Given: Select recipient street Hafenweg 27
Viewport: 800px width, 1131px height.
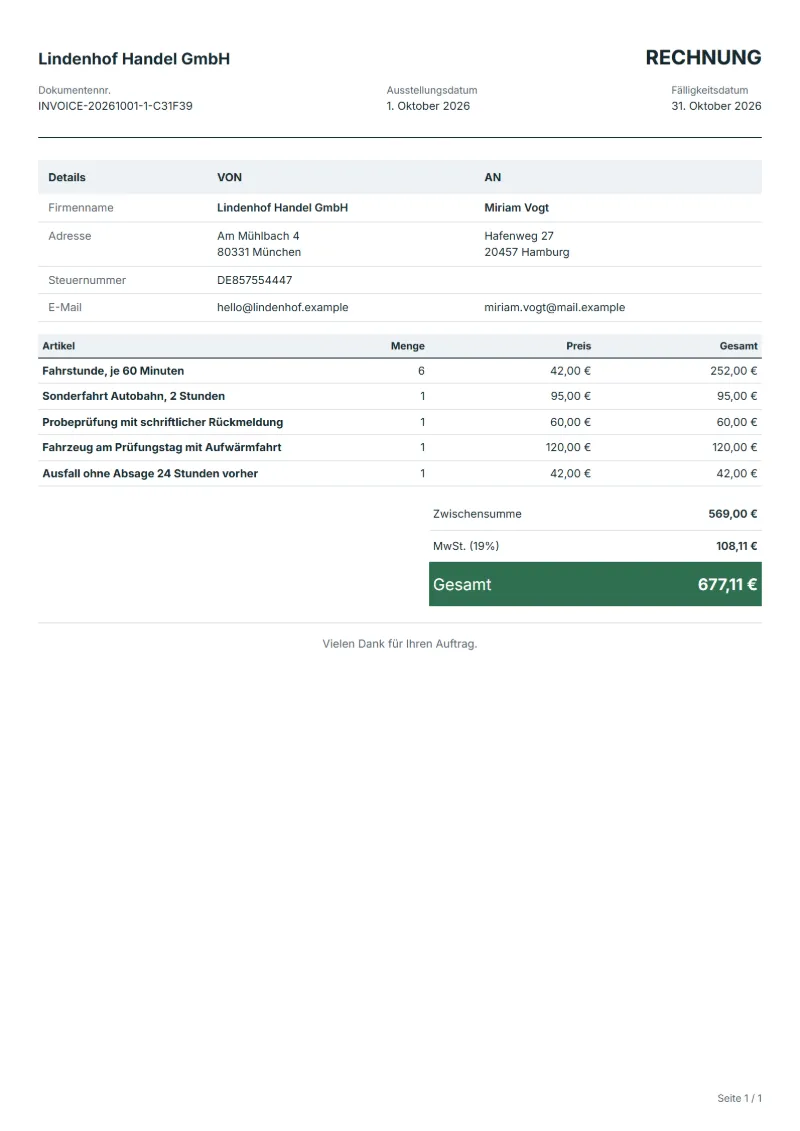Looking at the screenshot, I should [x=519, y=236].
